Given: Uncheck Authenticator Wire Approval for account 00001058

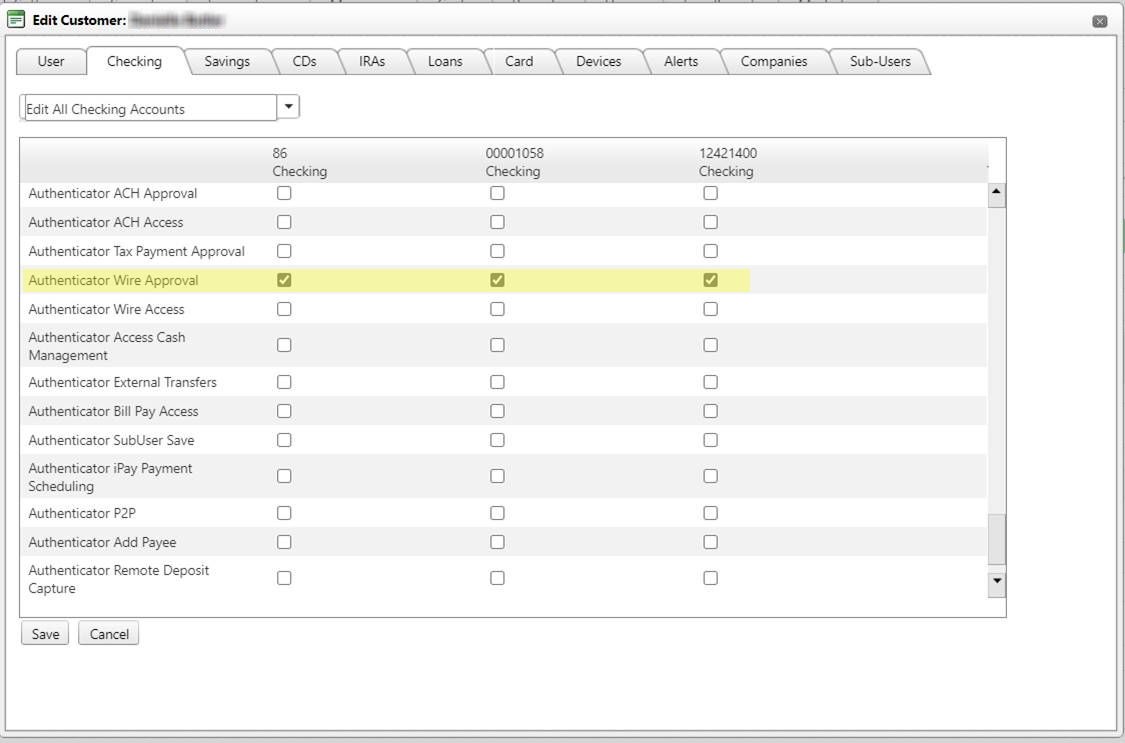Looking at the screenshot, I should [x=497, y=280].
